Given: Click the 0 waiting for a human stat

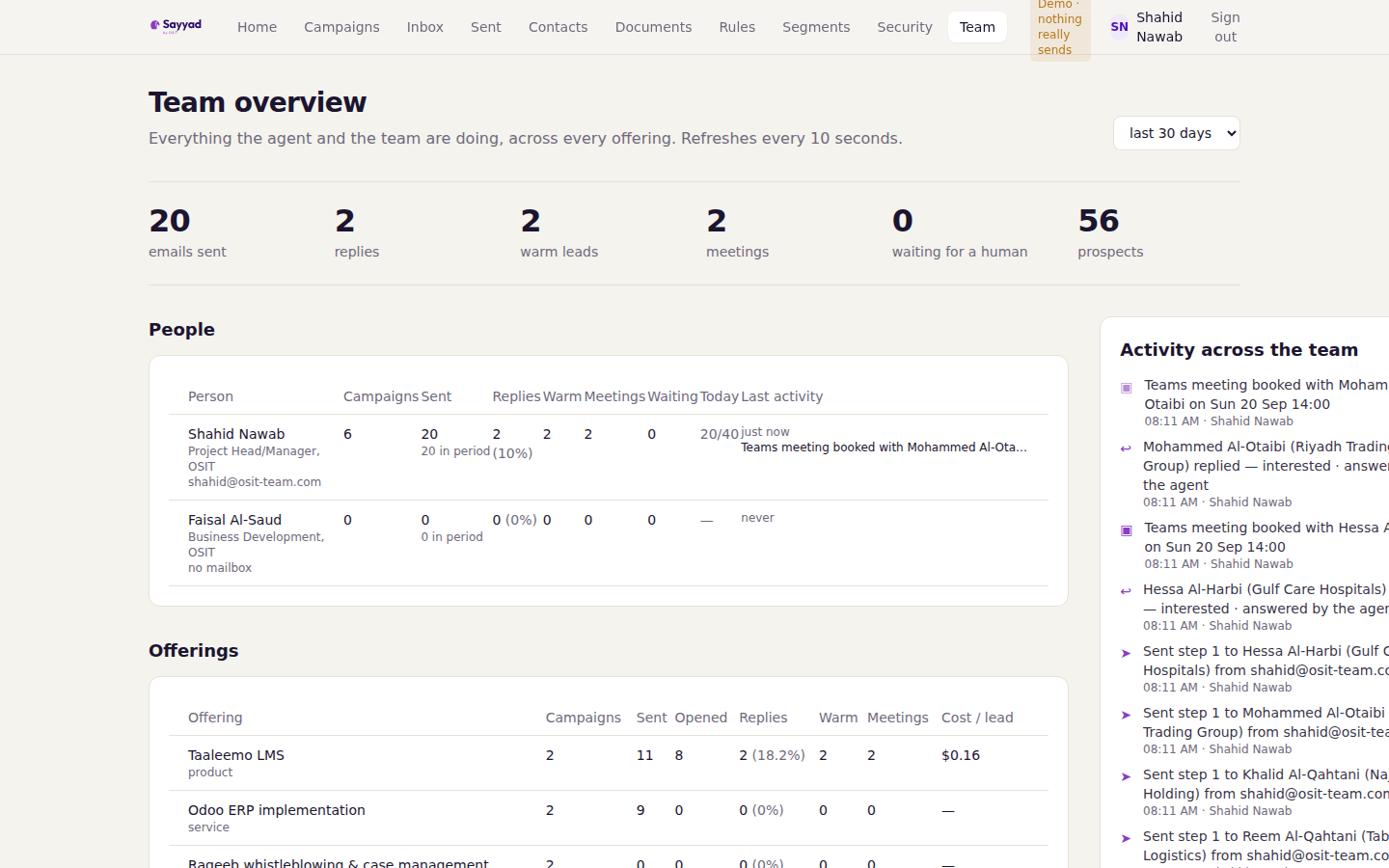Looking at the screenshot, I should [959, 232].
